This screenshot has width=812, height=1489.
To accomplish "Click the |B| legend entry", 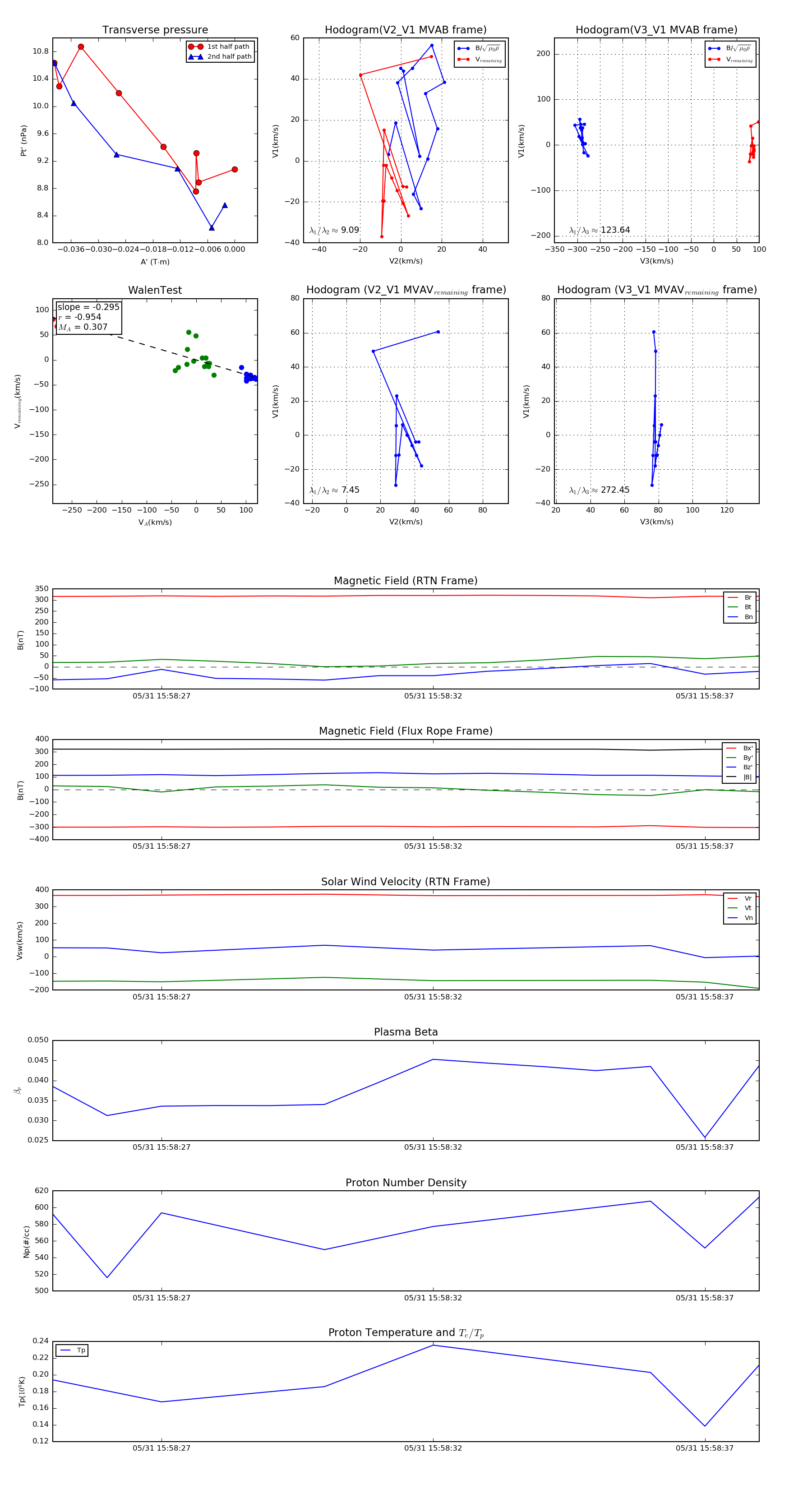I will coord(739,777).
